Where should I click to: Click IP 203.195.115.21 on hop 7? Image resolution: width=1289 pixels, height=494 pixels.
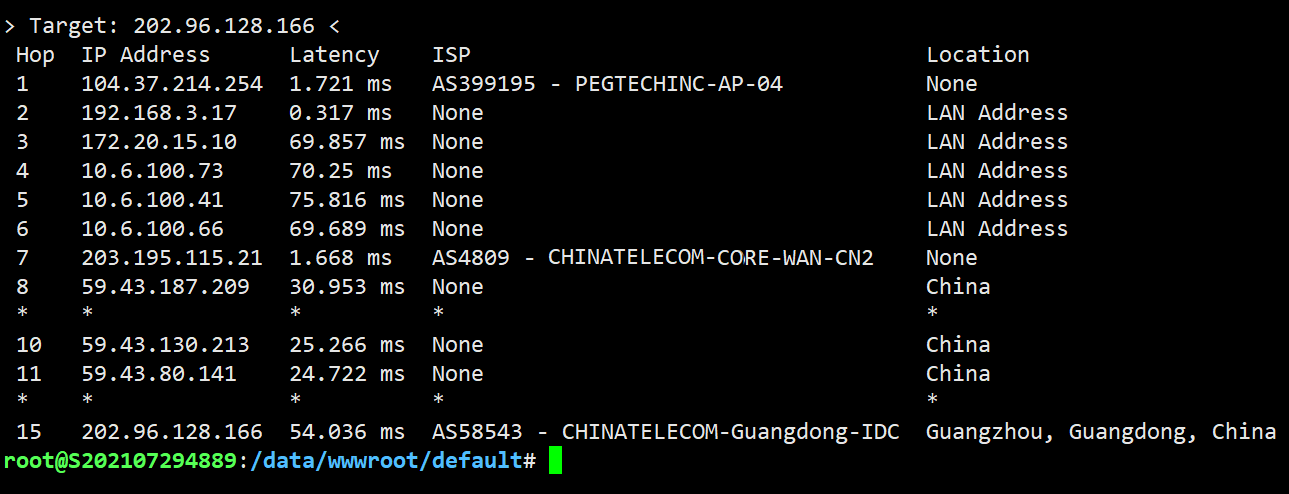point(172,258)
